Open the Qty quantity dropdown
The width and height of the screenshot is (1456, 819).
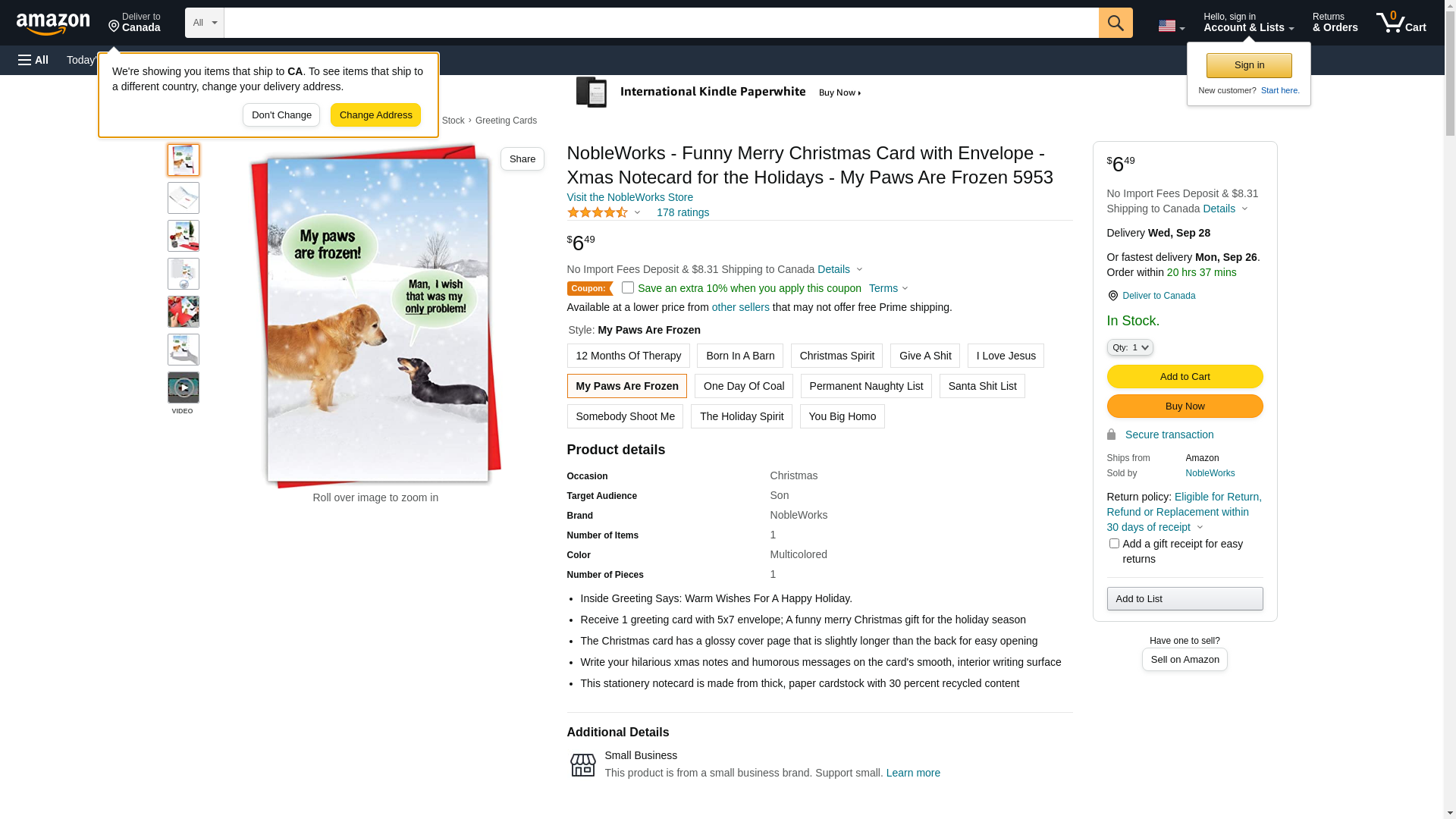coord(1129,347)
